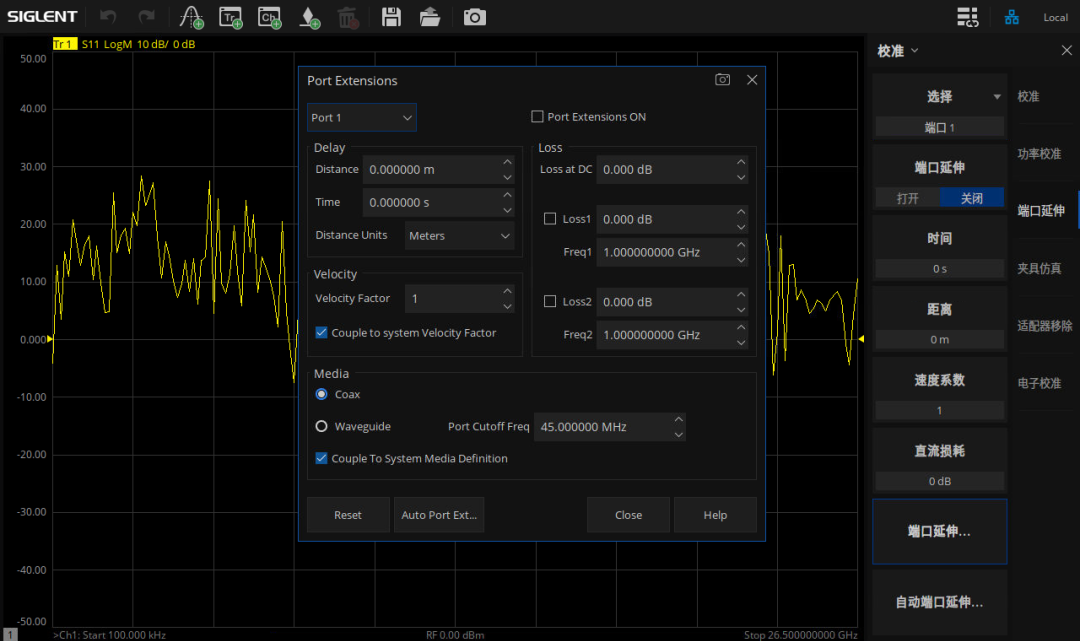Open file using the folder icon

click(x=430, y=17)
